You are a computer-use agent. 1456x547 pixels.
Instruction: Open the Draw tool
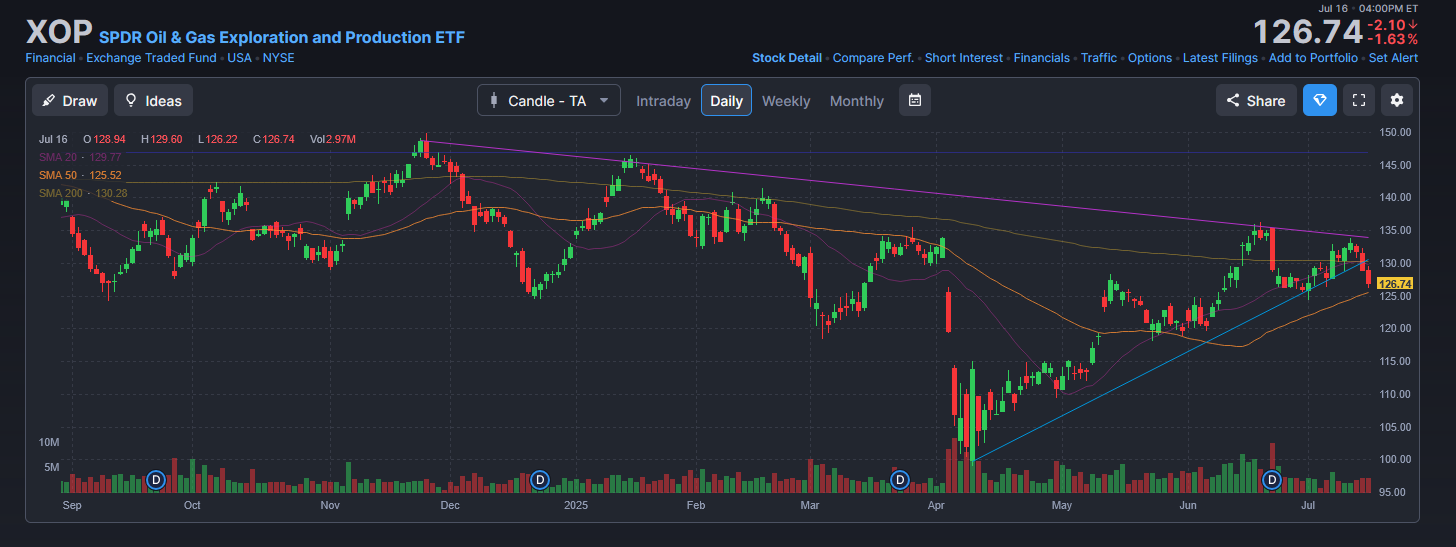(70, 100)
